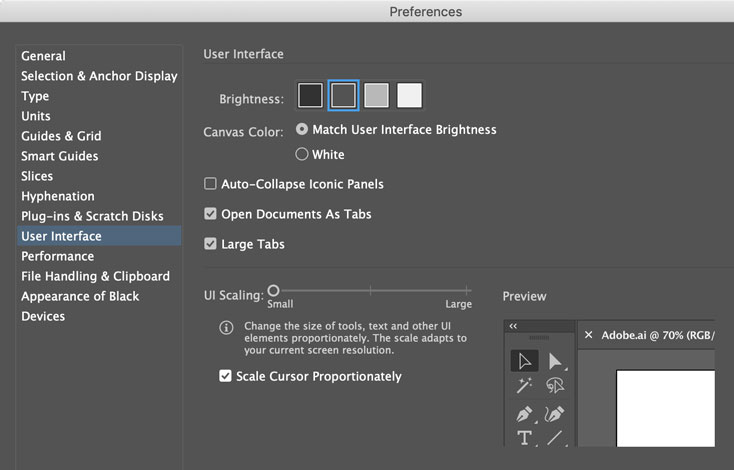
Task: Choose the lightest brightness swatch
Action: [x=409, y=95]
